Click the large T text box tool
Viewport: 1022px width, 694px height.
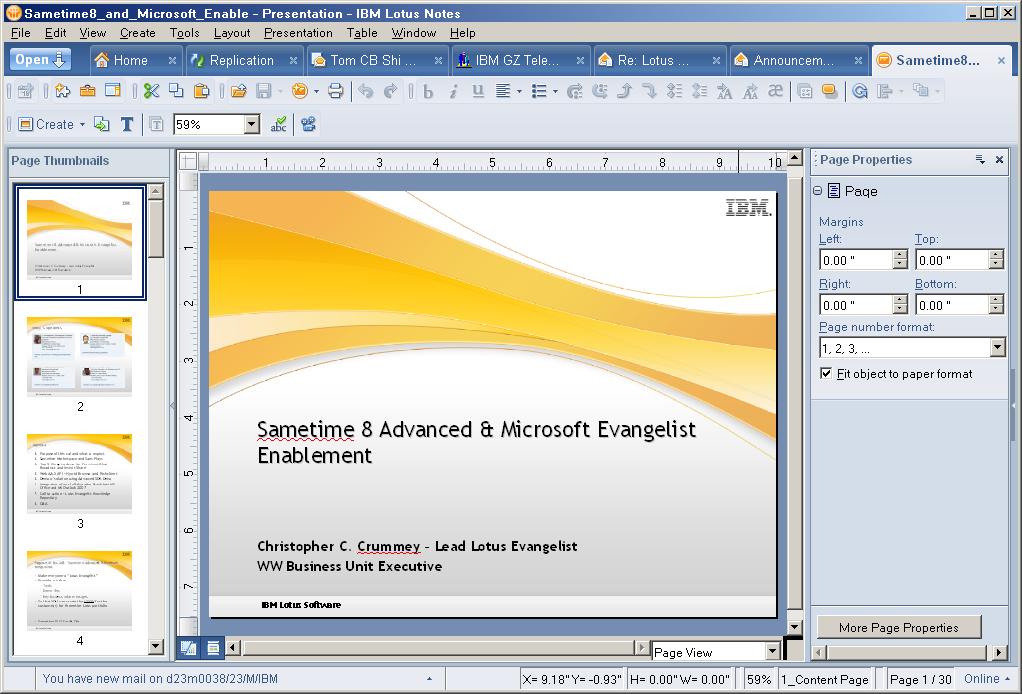[127, 124]
